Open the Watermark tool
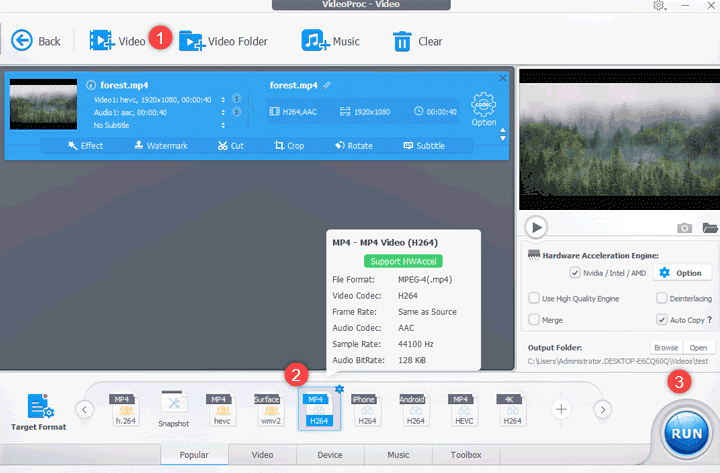This screenshot has width=720, height=473. click(x=161, y=146)
